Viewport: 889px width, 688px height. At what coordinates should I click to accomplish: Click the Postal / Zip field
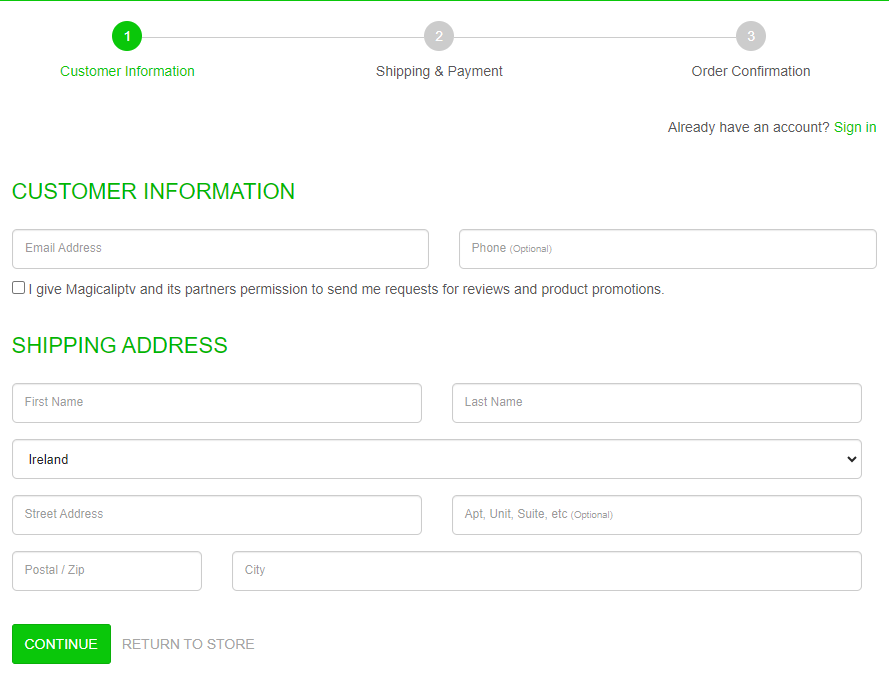106,571
